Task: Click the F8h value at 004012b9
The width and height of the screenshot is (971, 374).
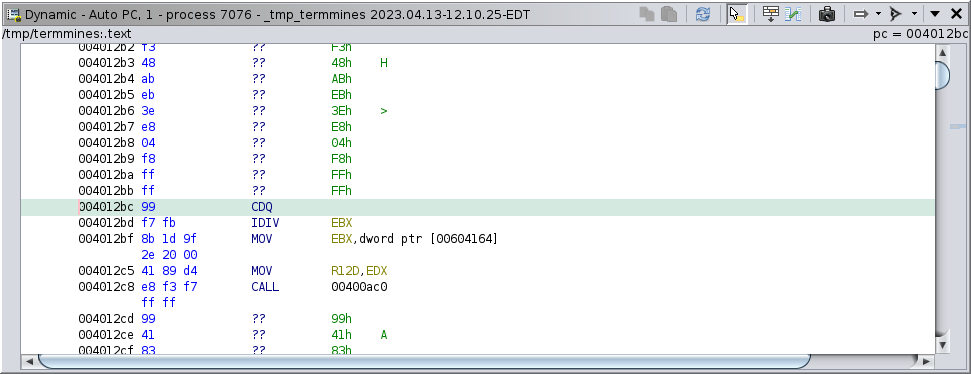Action: pos(341,159)
